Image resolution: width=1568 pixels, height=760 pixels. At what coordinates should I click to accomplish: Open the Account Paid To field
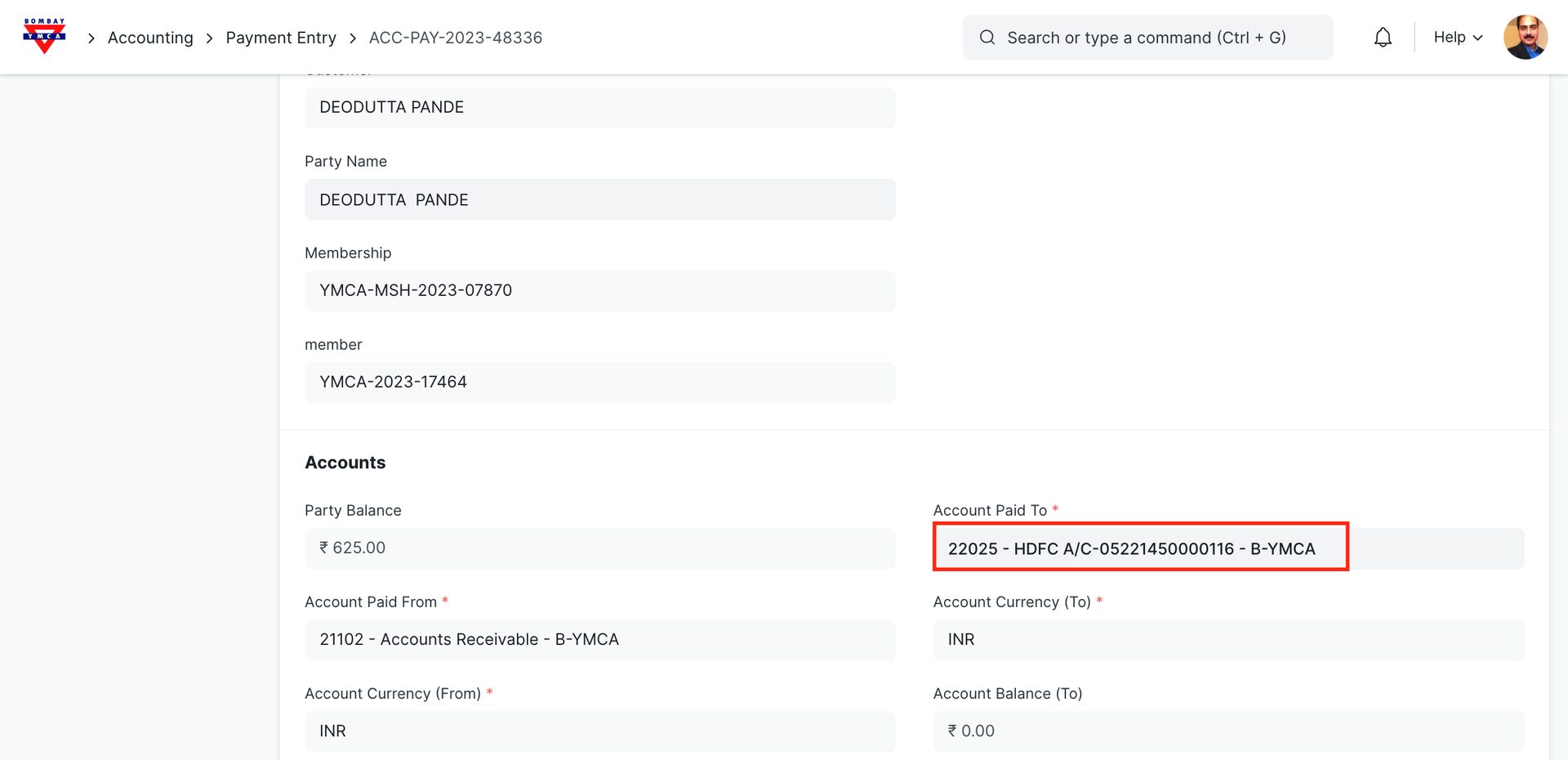pyautogui.click(x=1227, y=549)
